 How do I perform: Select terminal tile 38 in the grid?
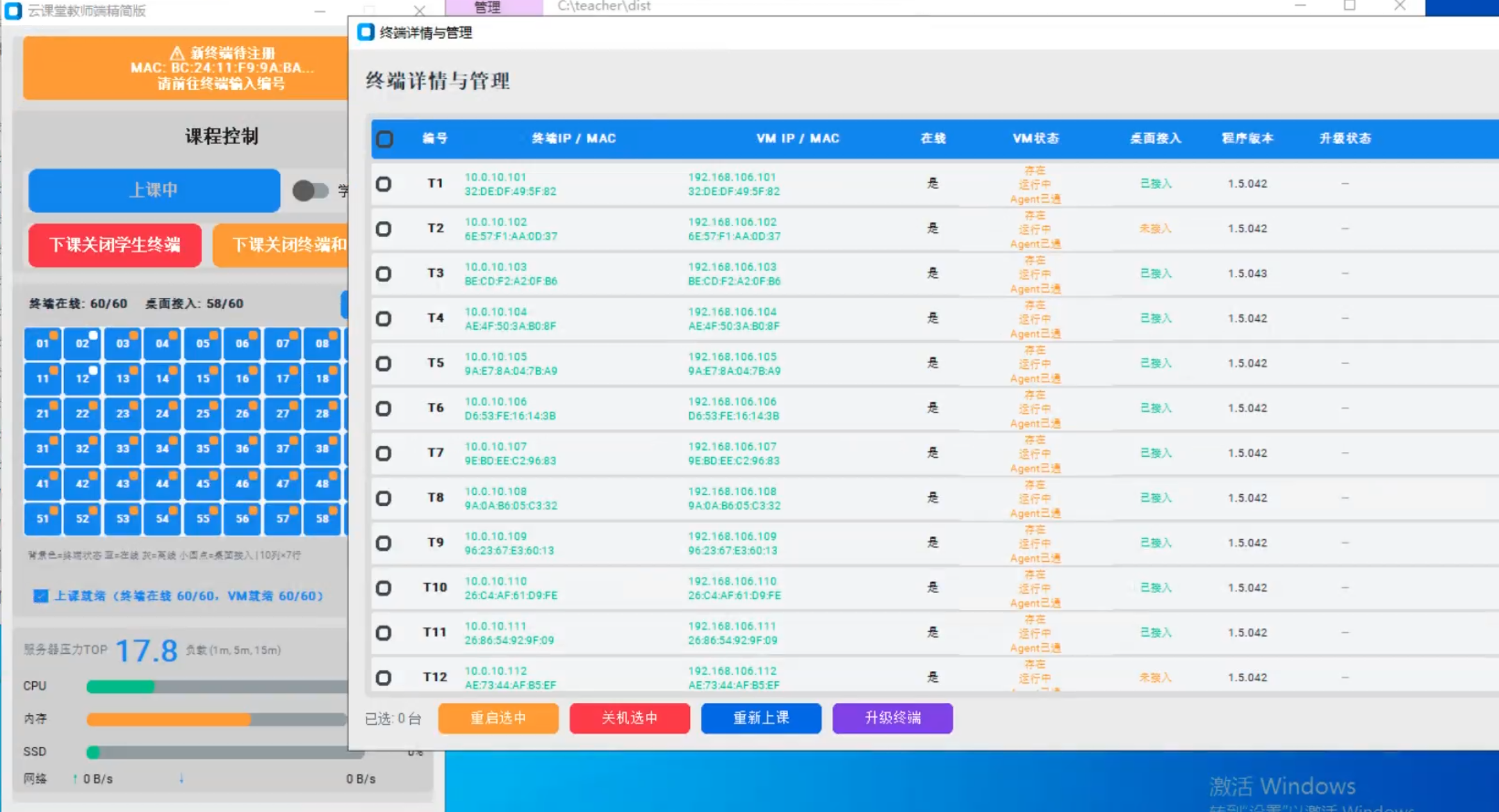coord(322,449)
